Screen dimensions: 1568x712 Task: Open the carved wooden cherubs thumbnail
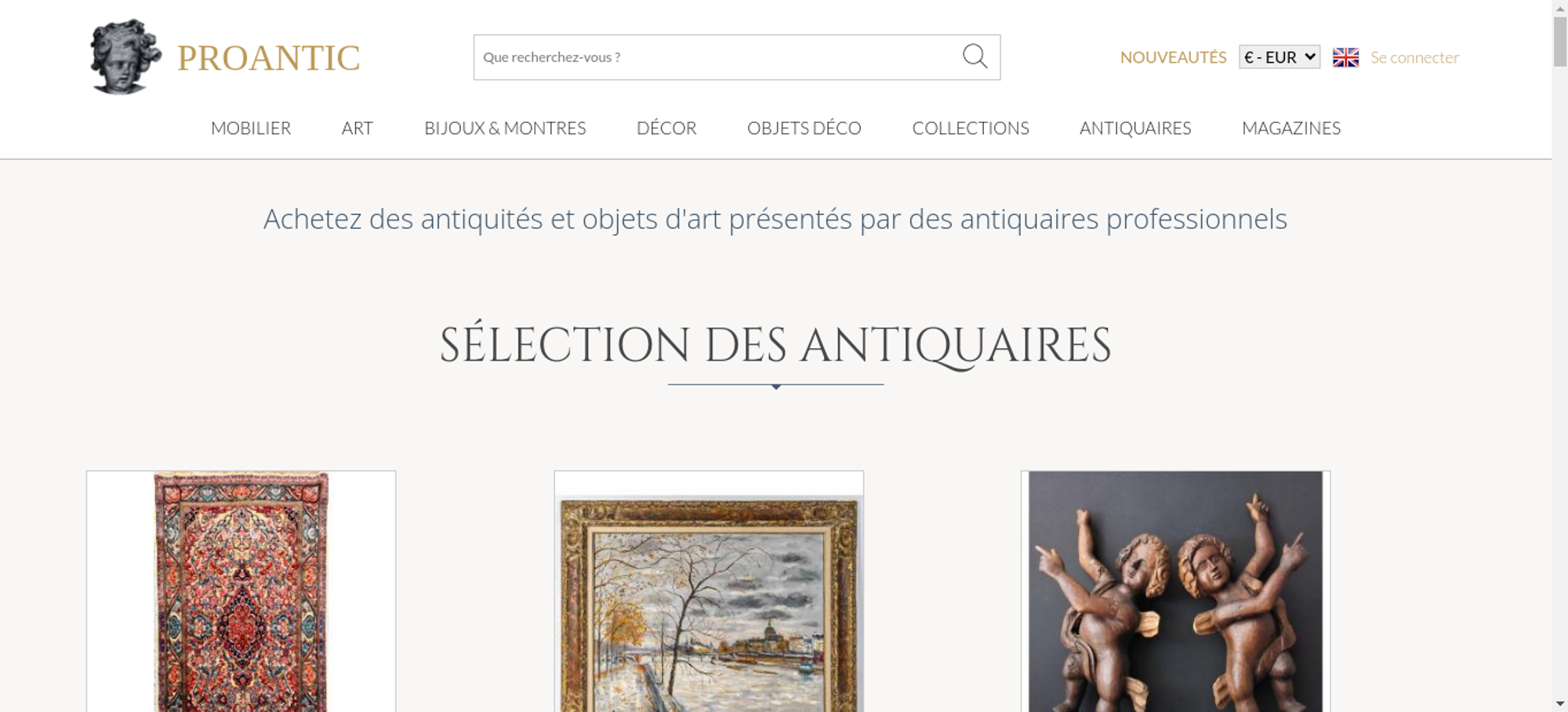tap(1175, 591)
